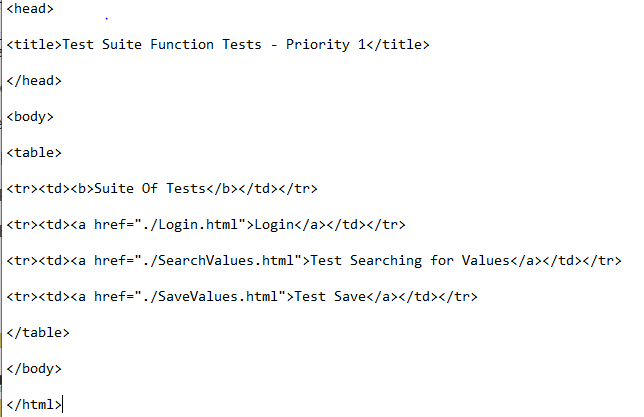Click the 'Test Save' anchor text

pyautogui.click(x=330, y=297)
